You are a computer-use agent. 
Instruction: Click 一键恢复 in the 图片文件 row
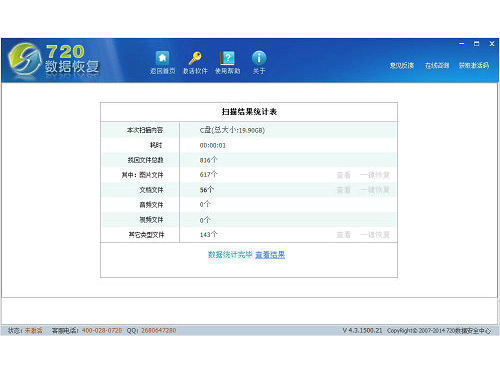[x=375, y=175]
